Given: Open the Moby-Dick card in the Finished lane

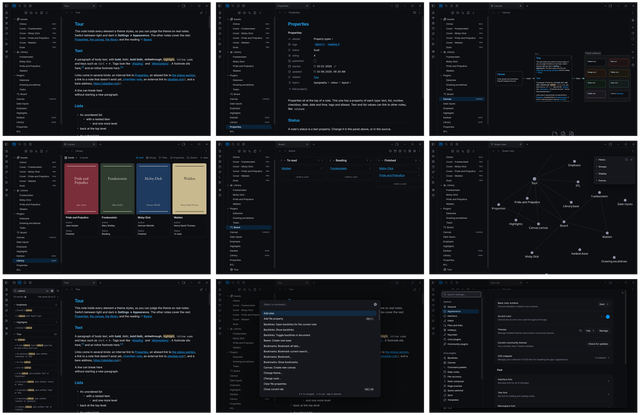Looking at the screenshot, I should (x=399, y=169).
